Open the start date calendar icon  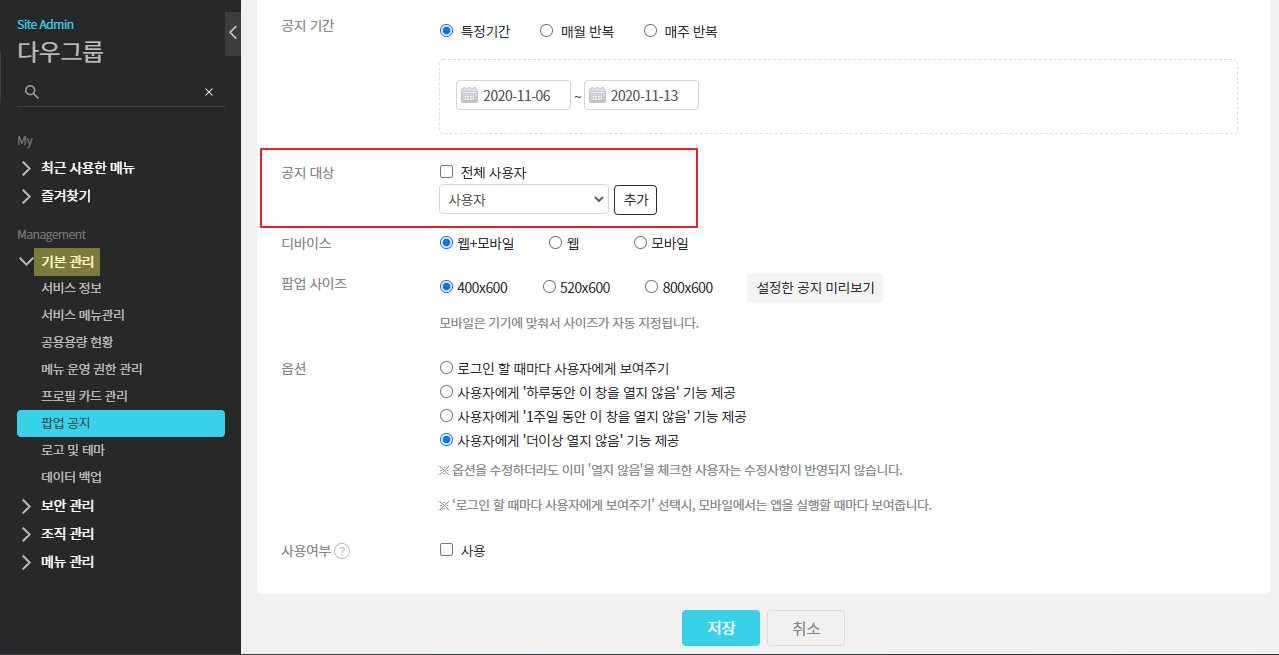(x=469, y=96)
